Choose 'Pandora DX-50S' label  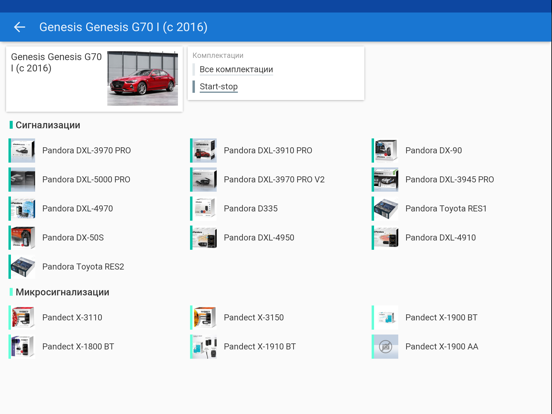click(73, 238)
